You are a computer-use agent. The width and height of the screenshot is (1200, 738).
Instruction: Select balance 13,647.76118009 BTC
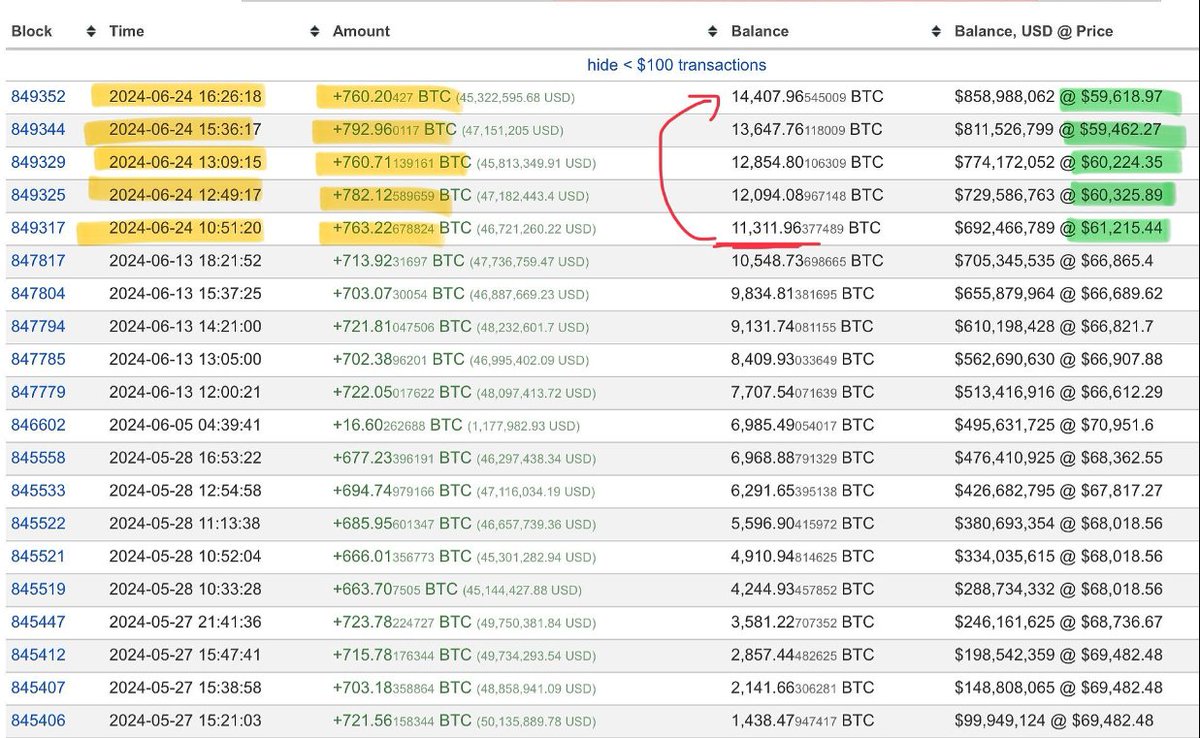(x=807, y=130)
